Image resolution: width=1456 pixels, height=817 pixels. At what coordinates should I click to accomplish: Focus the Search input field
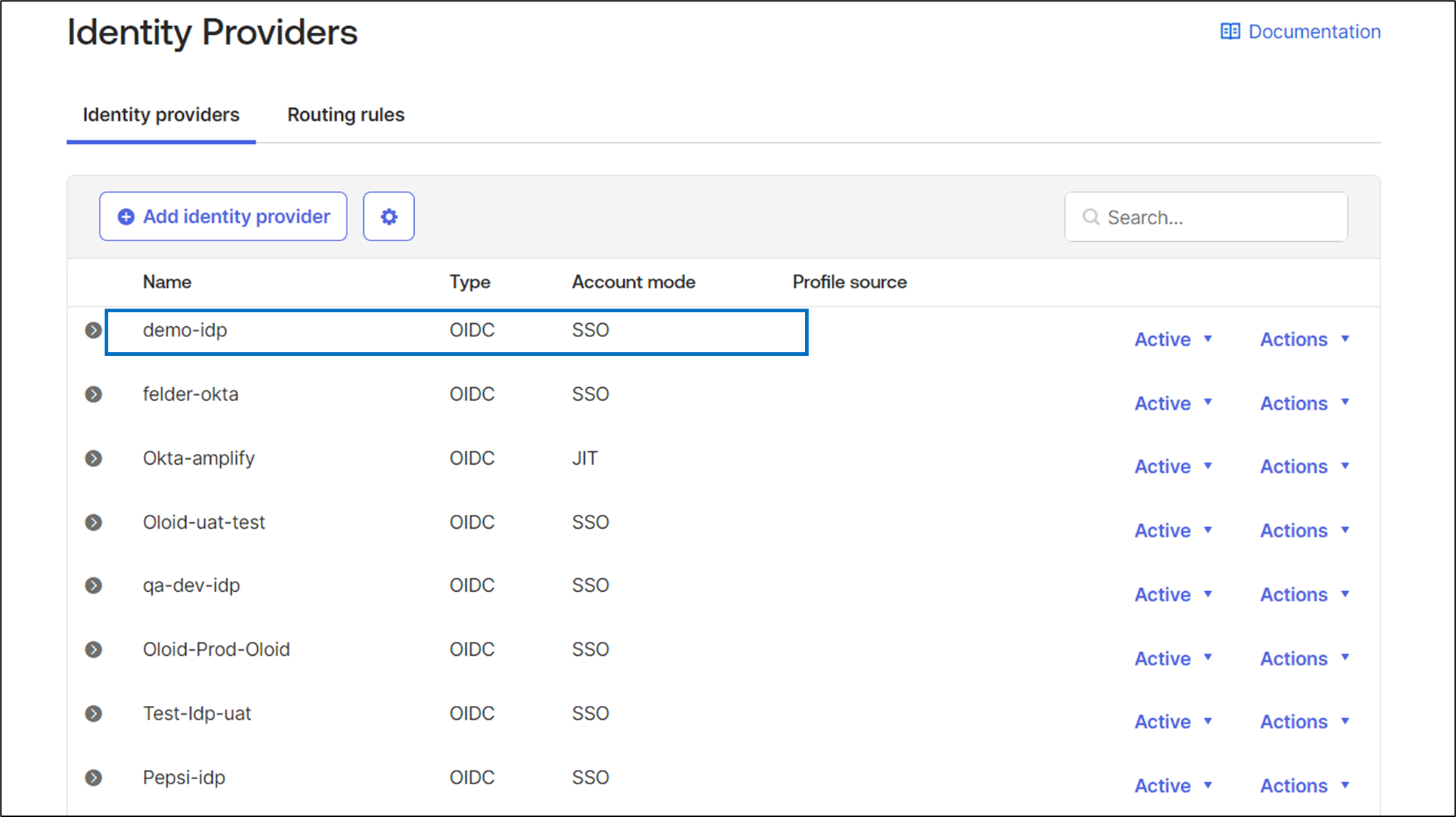pyautogui.click(x=1206, y=217)
